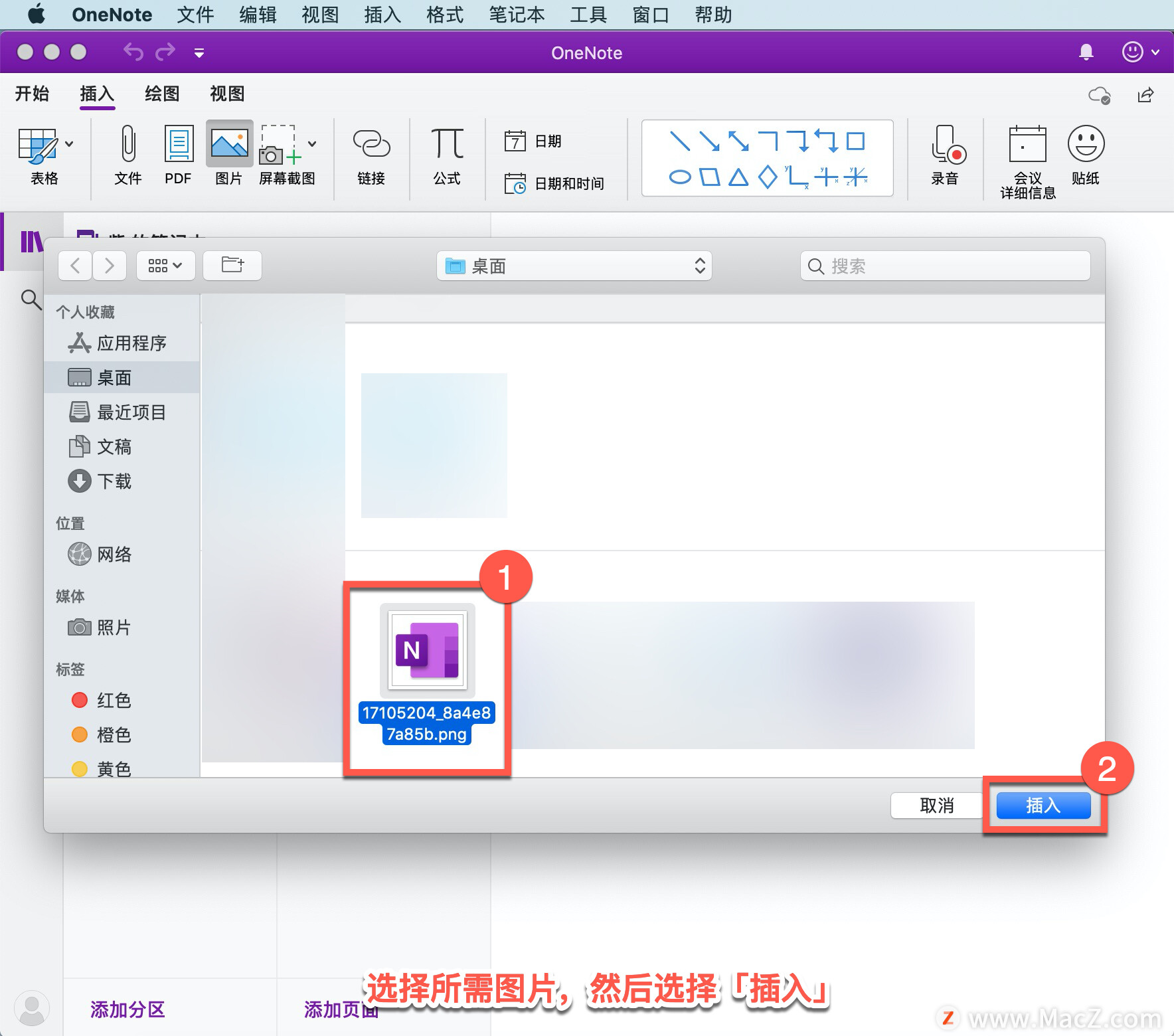Switch to the 绘图 ribbon tab
Image resolution: width=1174 pixels, height=1036 pixels.
[x=162, y=94]
